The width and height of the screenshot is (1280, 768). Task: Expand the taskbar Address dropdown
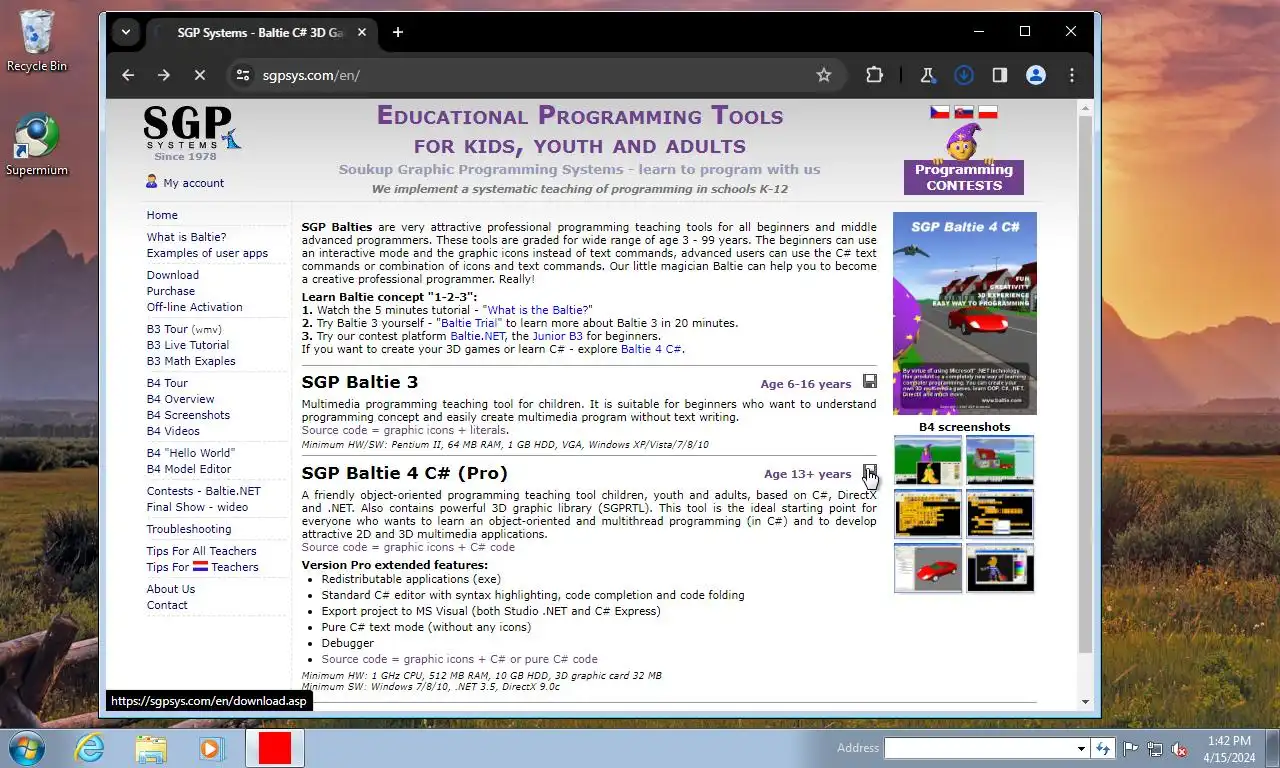click(1081, 748)
